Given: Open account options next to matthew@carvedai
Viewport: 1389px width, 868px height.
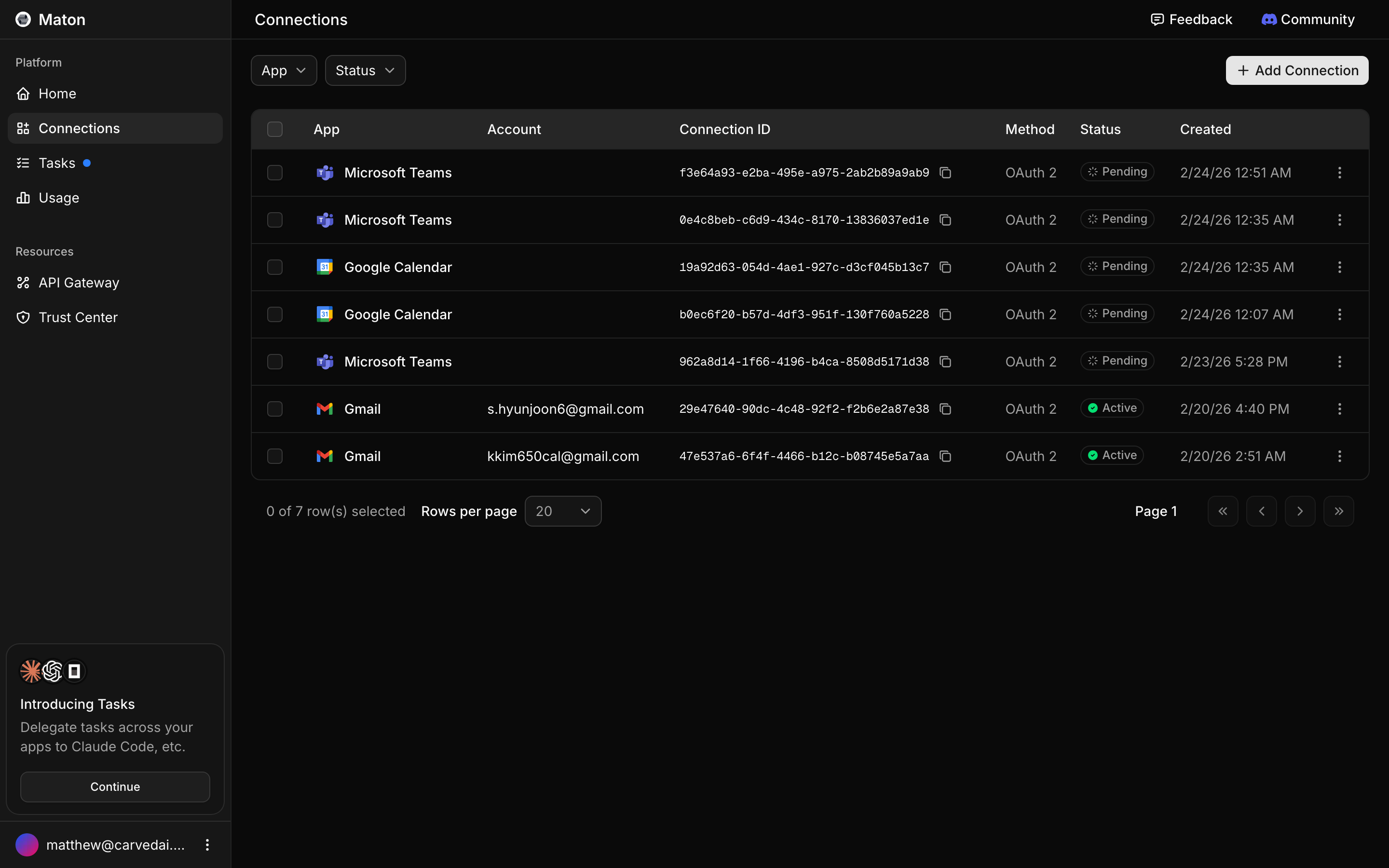Looking at the screenshot, I should (x=207, y=844).
